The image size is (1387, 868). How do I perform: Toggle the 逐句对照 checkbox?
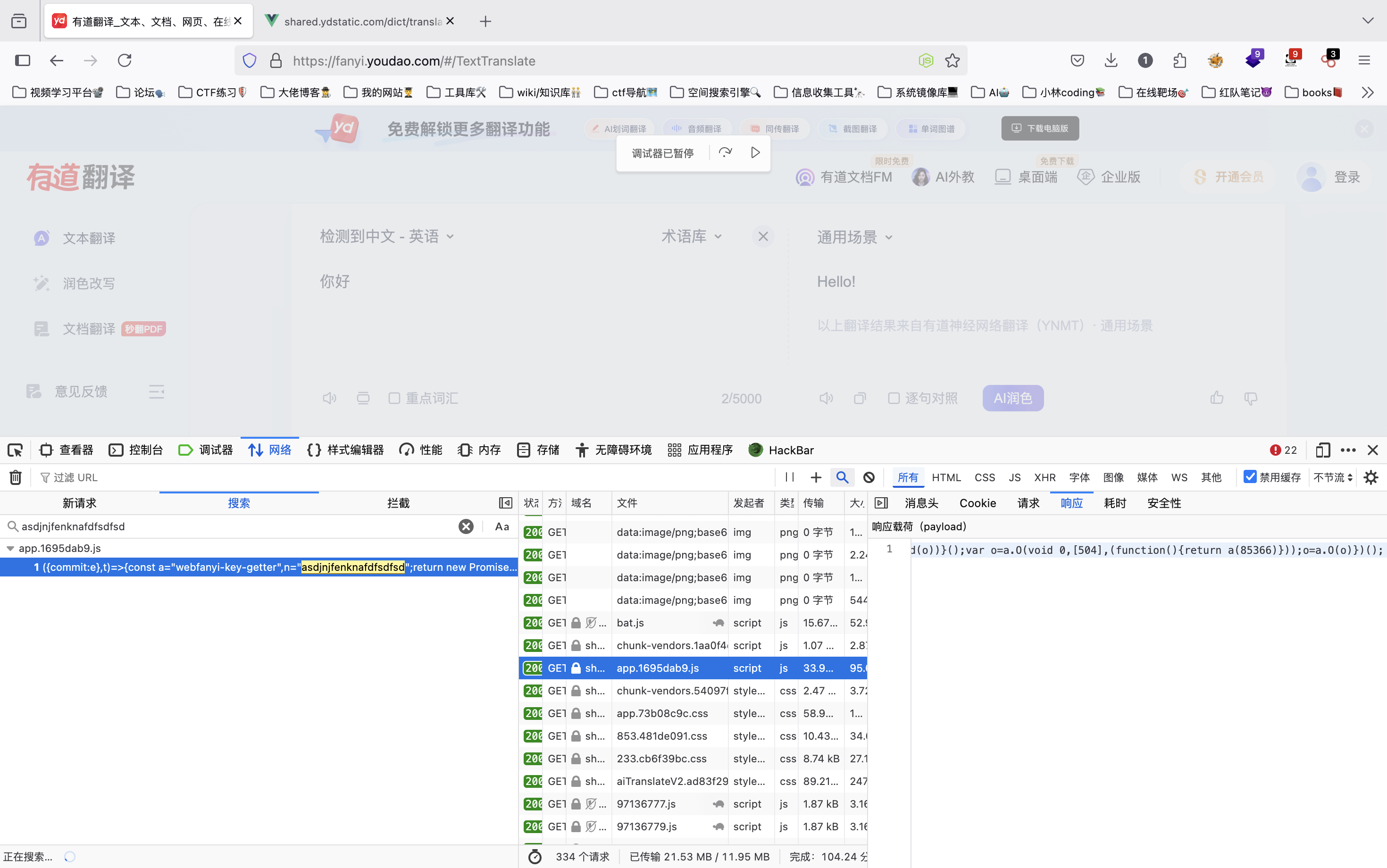pyautogui.click(x=893, y=399)
